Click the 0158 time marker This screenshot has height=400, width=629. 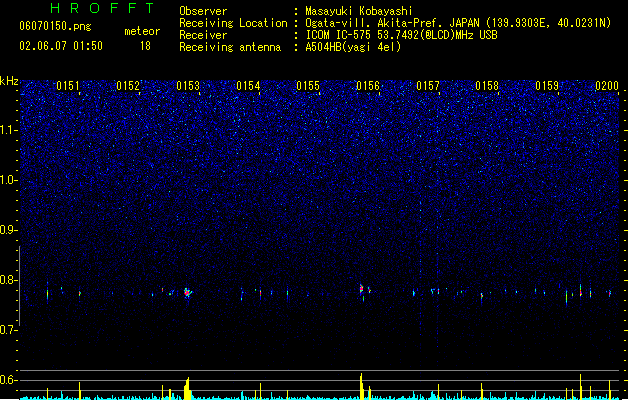(x=487, y=86)
